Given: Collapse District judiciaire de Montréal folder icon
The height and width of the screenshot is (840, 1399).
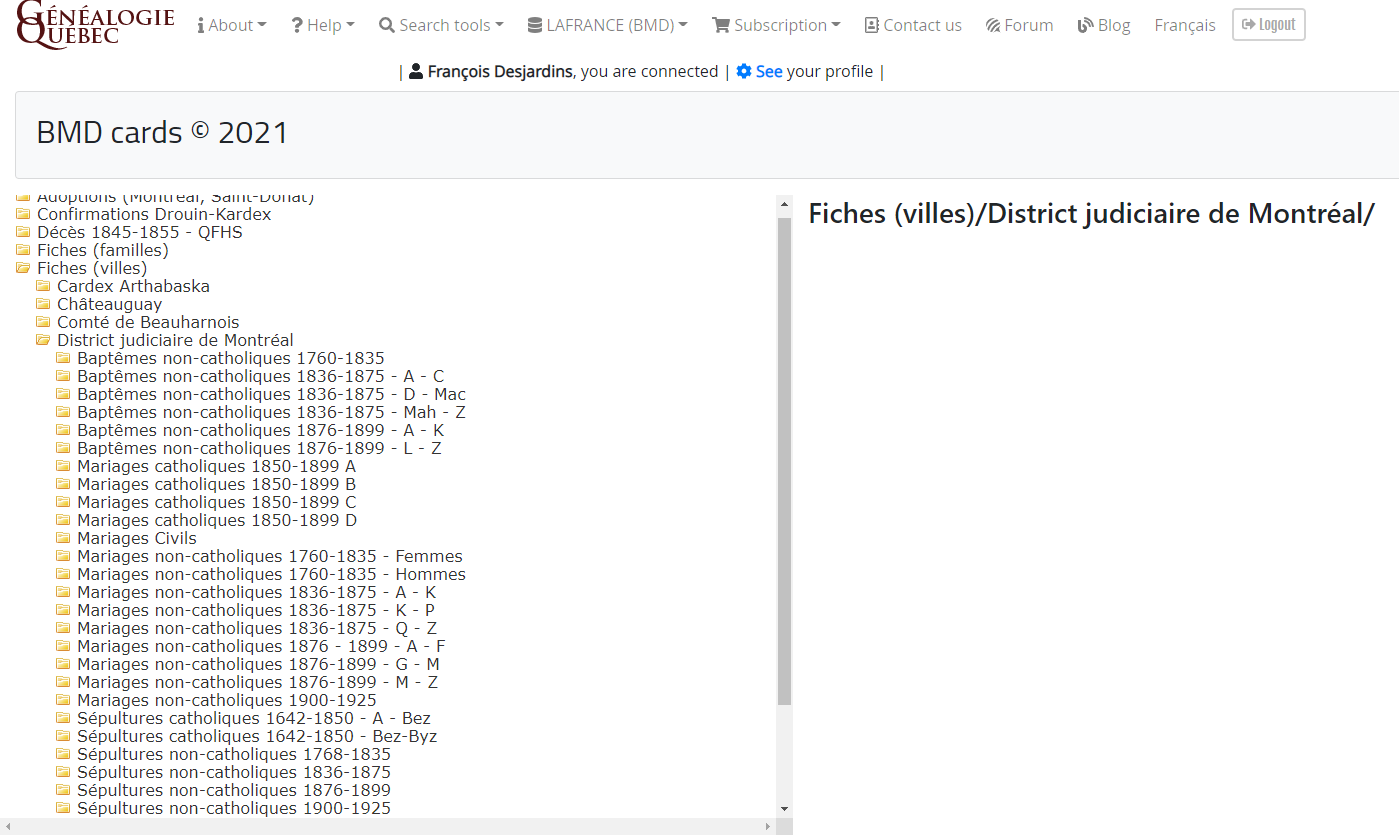Looking at the screenshot, I should click(43, 340).
